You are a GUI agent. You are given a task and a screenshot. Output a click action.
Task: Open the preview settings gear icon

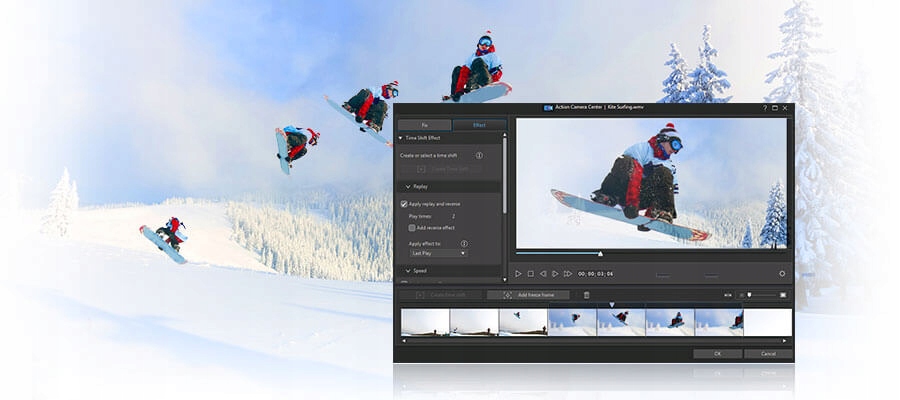point(782,273)
